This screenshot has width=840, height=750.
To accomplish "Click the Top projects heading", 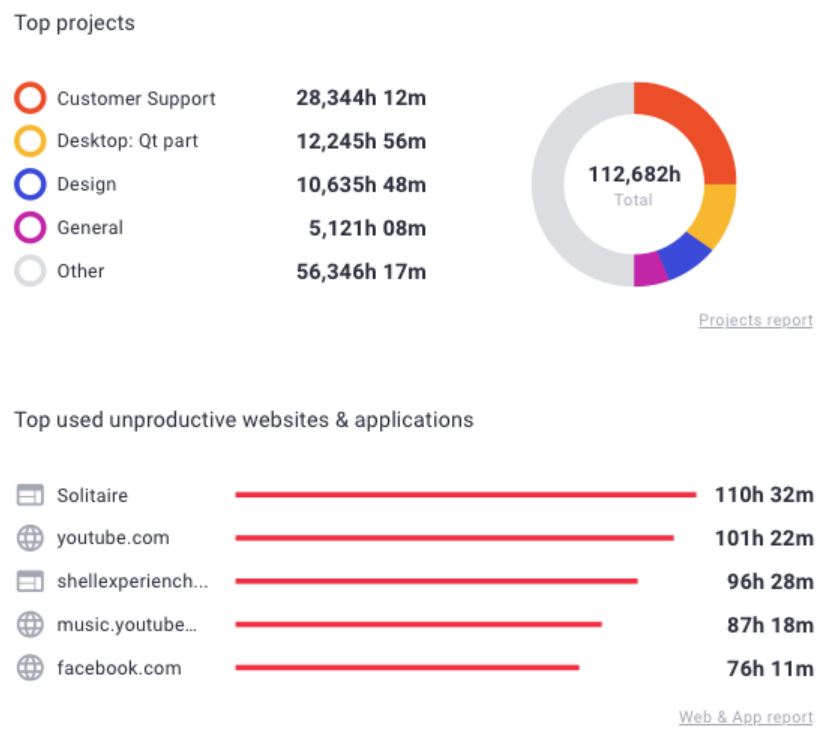I will pyautogui.click(x=74, y=23).
